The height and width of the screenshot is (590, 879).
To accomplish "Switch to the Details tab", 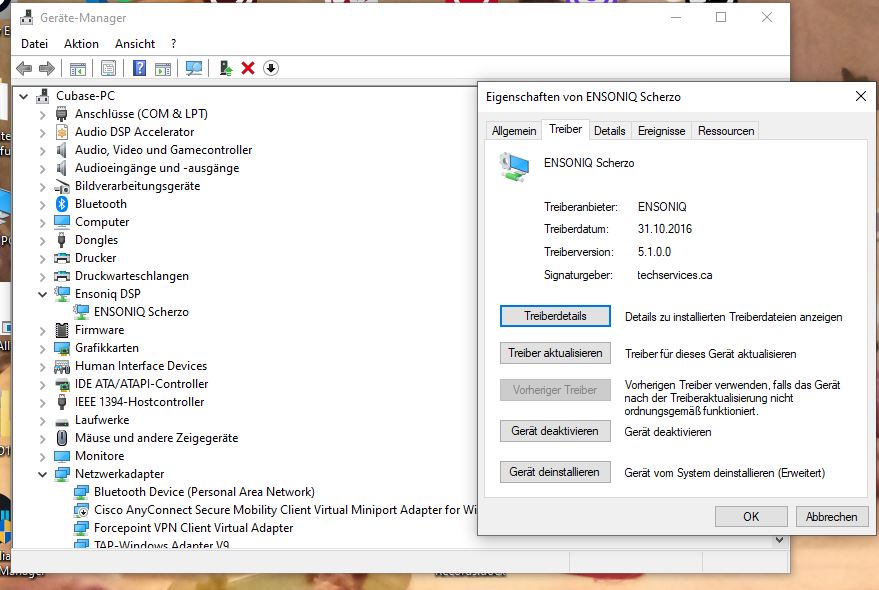I will coord(609,131).
